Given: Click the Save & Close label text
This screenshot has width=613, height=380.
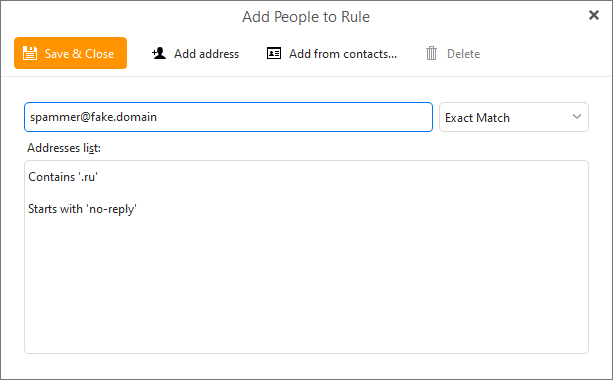Looking at the screenshot, I should pos(79,54).
